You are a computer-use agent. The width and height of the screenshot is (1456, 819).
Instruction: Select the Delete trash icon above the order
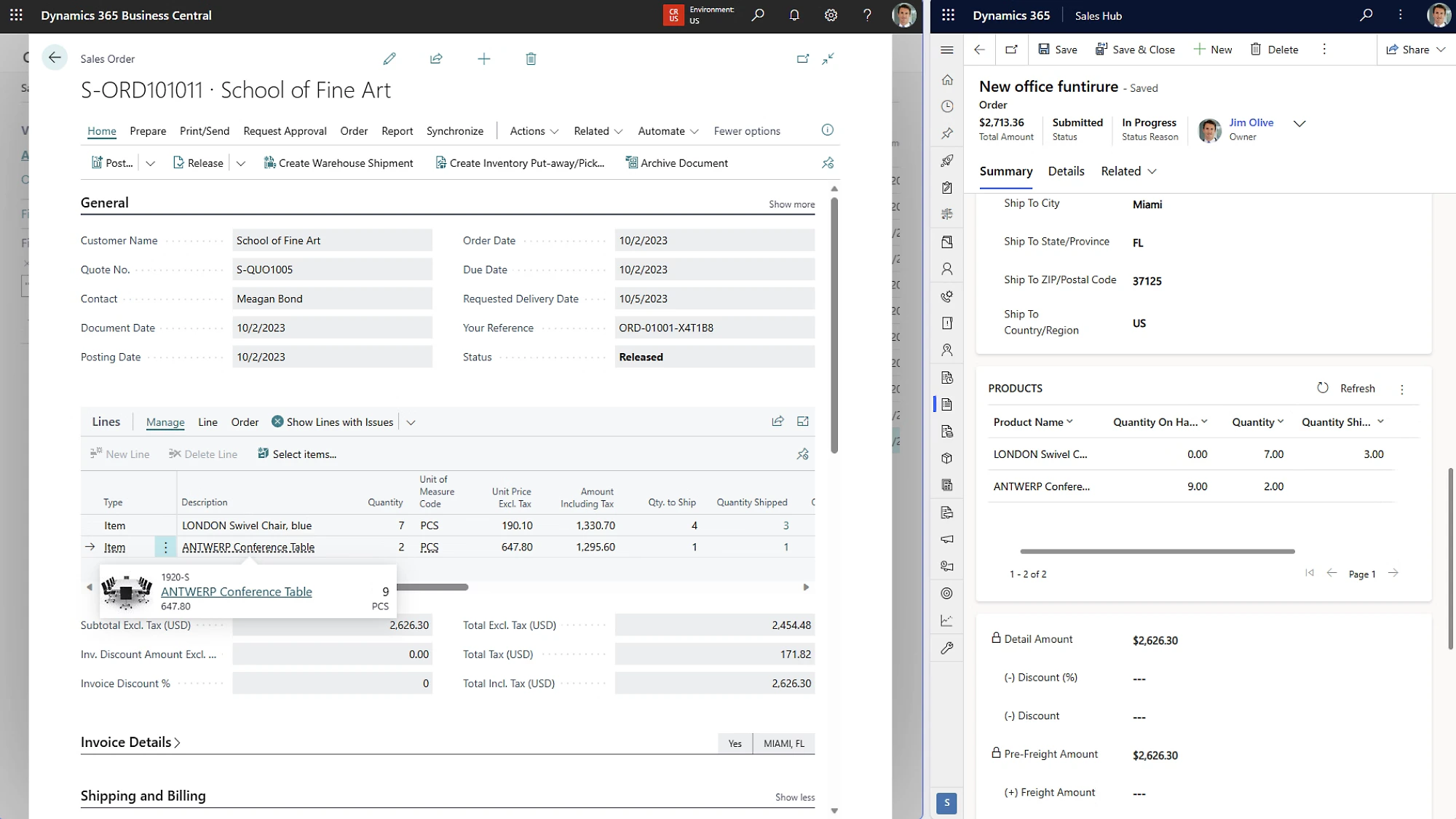[x=531, y=58]
